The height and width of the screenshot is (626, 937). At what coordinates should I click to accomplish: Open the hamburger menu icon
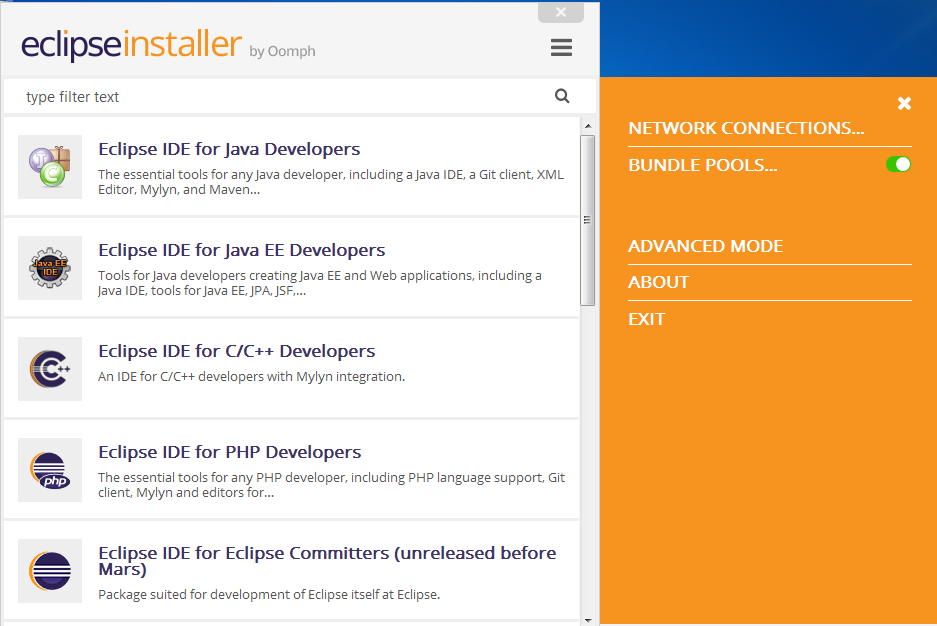[561, 47]
